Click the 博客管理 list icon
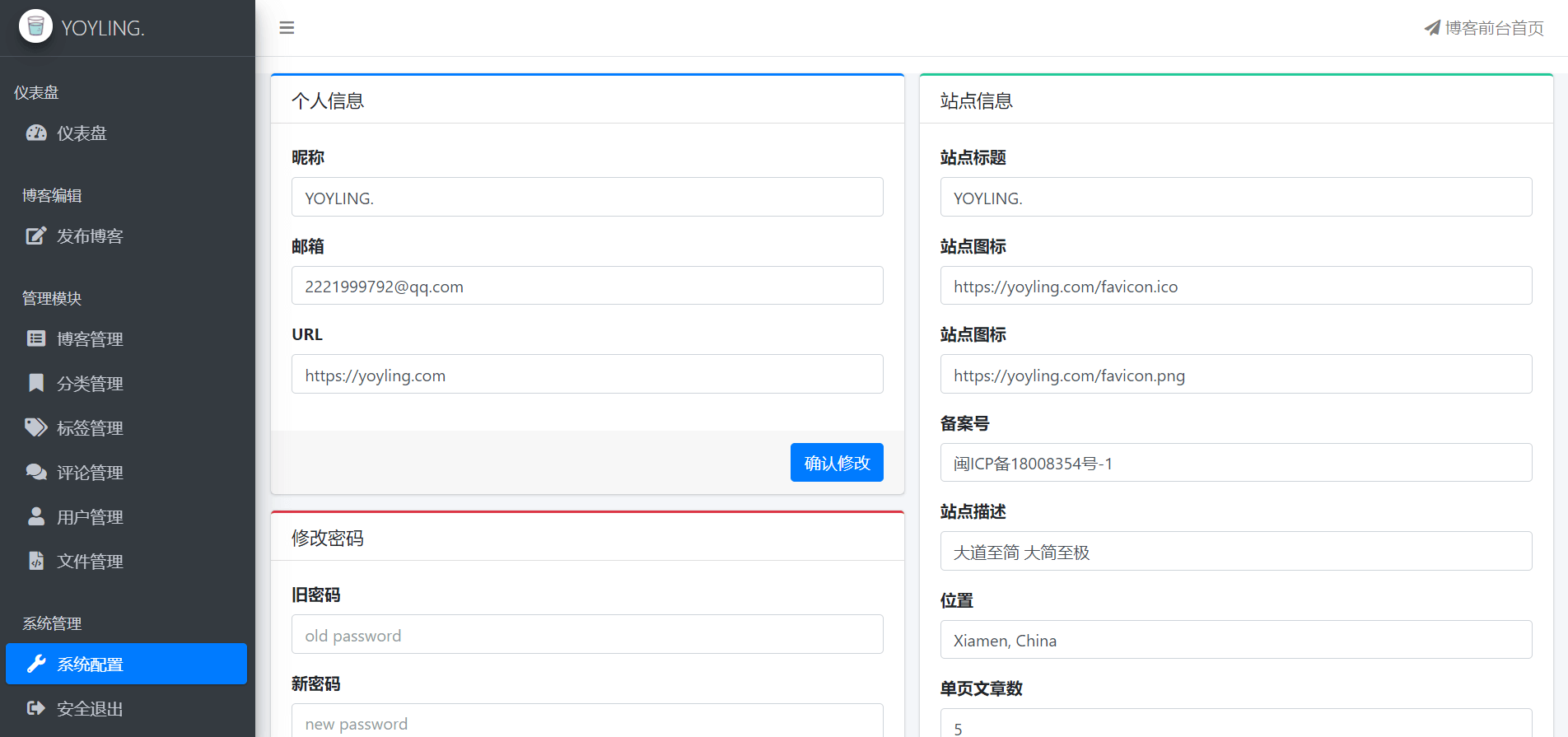The width and height of the screenshot is (1568, 737). 36,338
